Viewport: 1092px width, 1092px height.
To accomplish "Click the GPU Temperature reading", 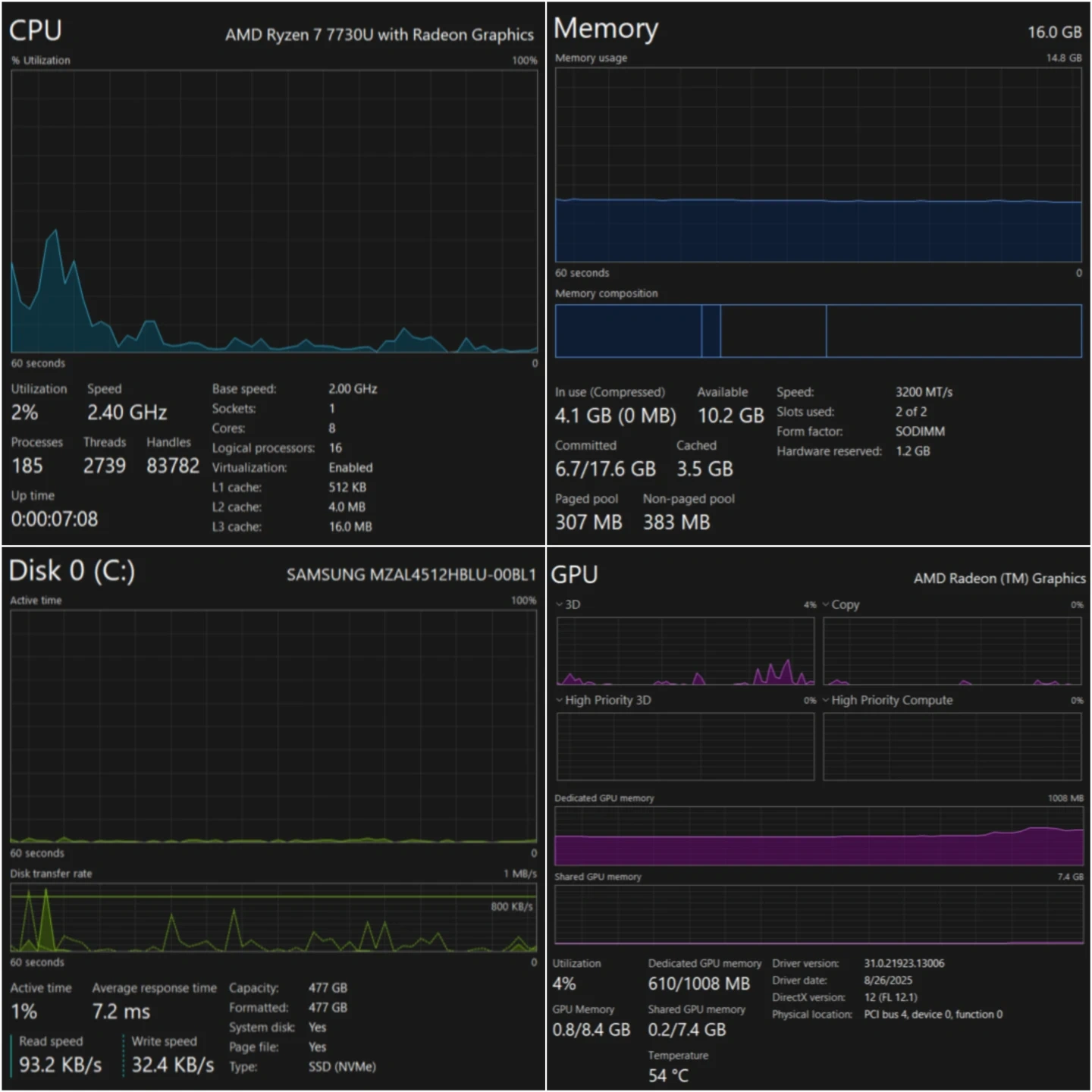I will 668,1075.
